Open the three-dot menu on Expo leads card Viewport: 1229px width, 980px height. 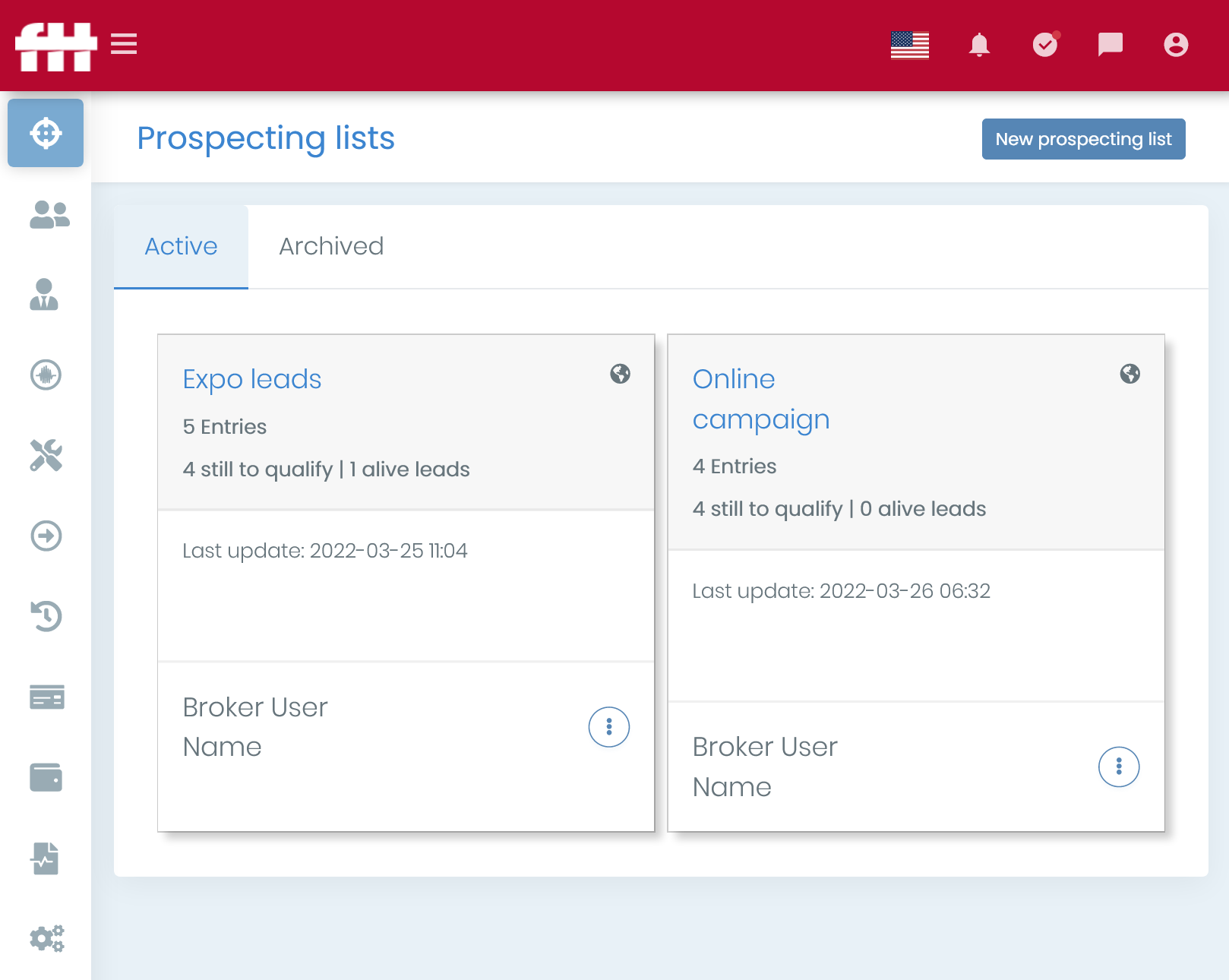click(609, 727)
